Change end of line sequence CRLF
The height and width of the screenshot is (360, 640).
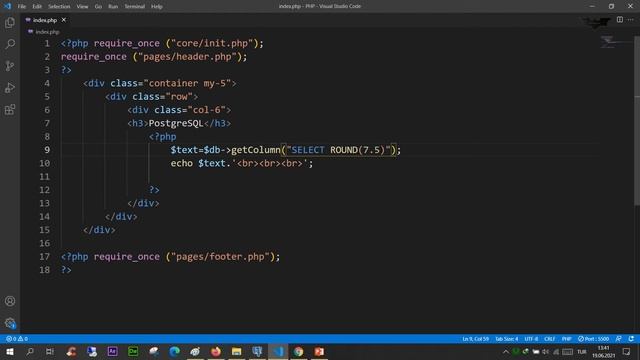click(x=550, y=339)
